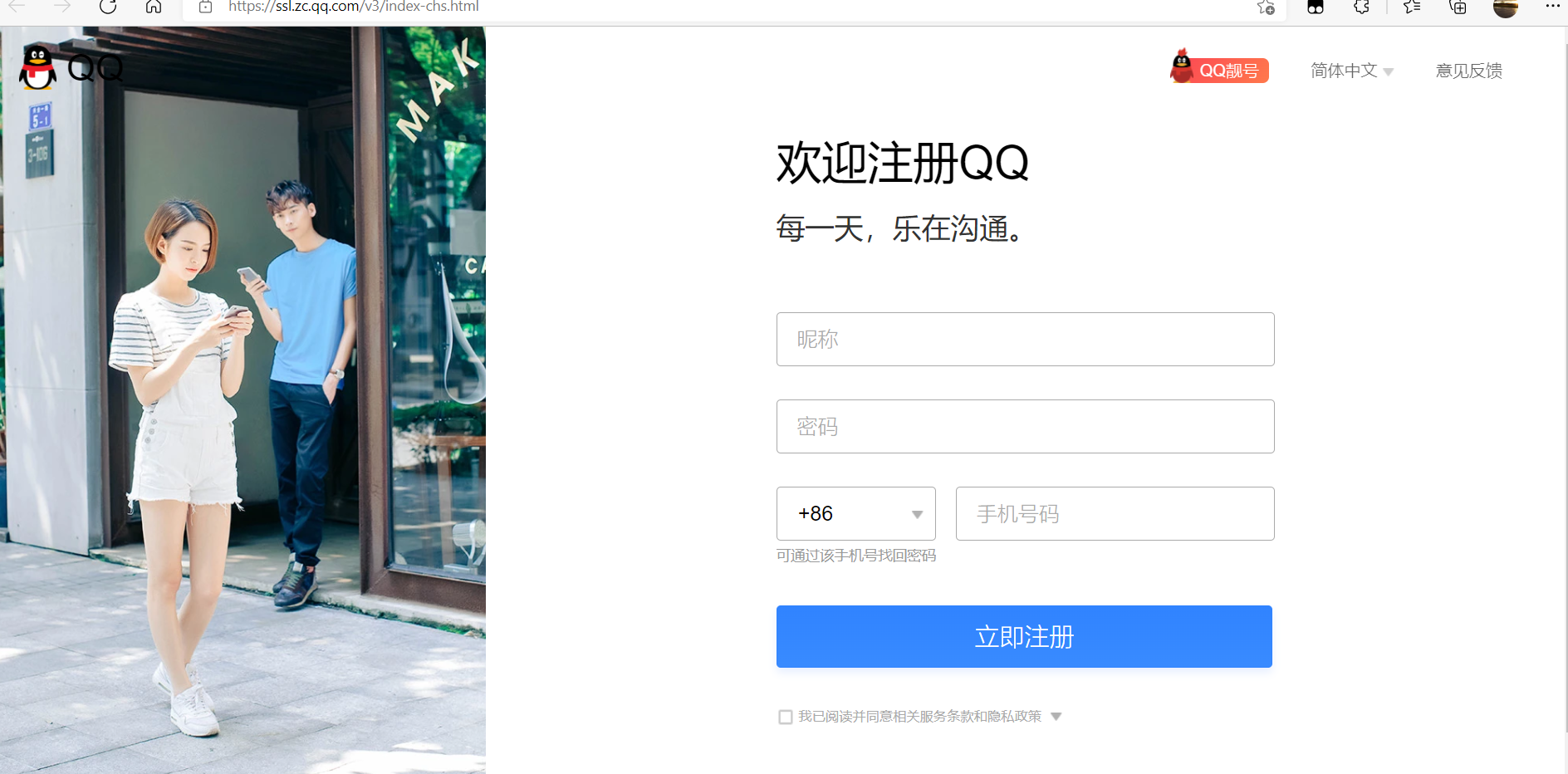The width and height of the screenshot is (1568, 774).
Task: Go to the browser home page icon
Action: click(154, 7)
